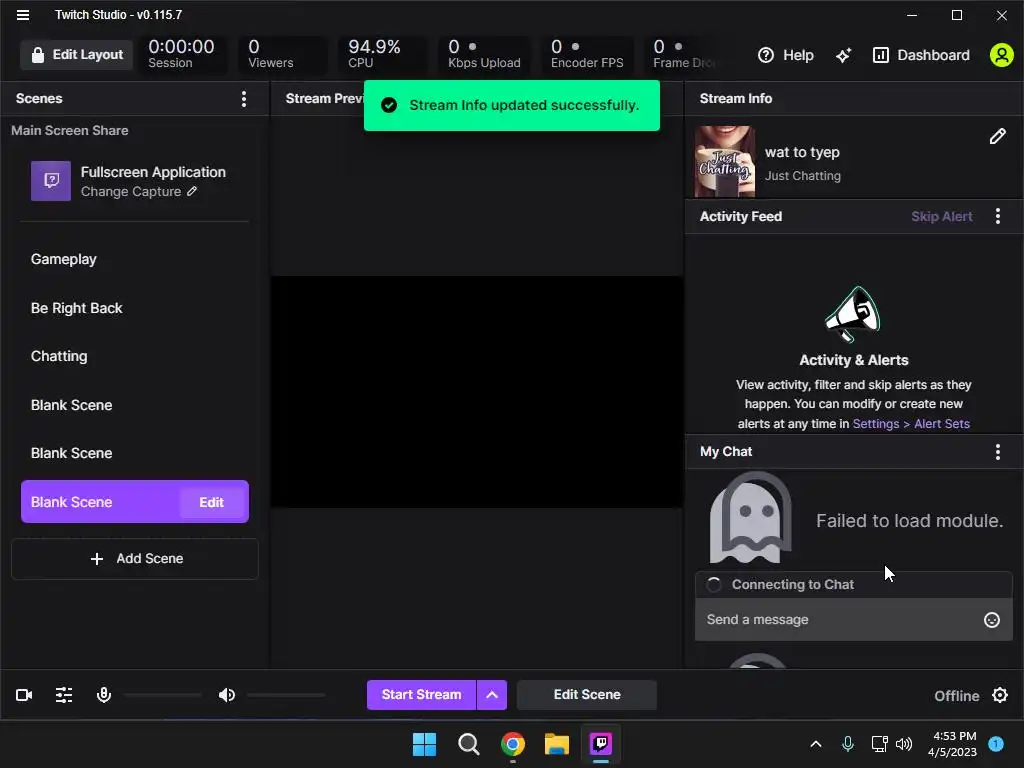Open the chat emoji picker

coord(992,620)
